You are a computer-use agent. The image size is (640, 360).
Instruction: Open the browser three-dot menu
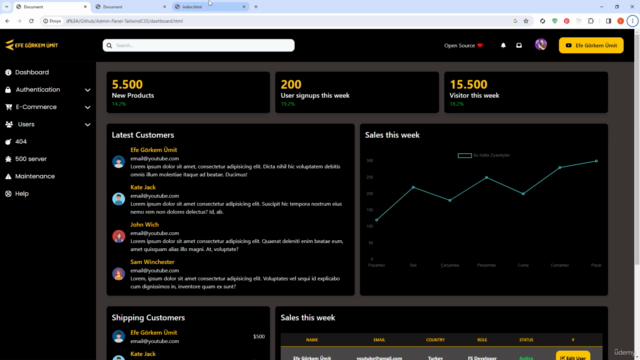632,21
